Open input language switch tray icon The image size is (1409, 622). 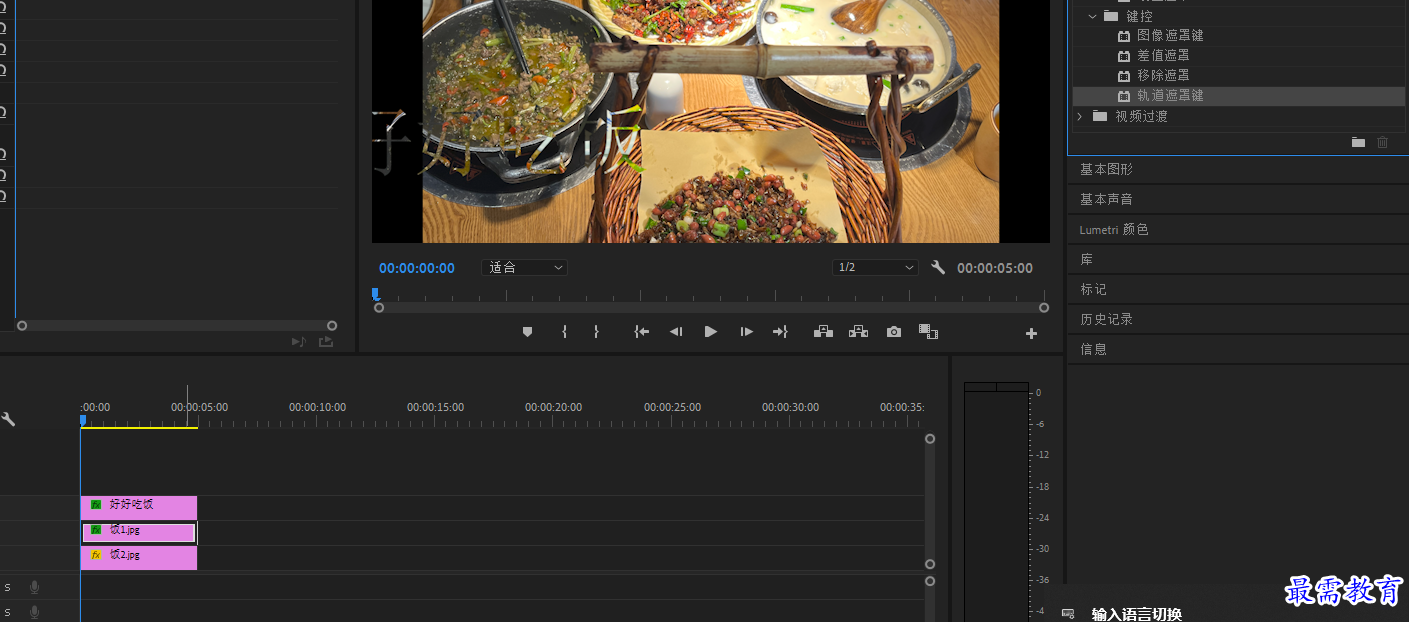pos(1068,614)
